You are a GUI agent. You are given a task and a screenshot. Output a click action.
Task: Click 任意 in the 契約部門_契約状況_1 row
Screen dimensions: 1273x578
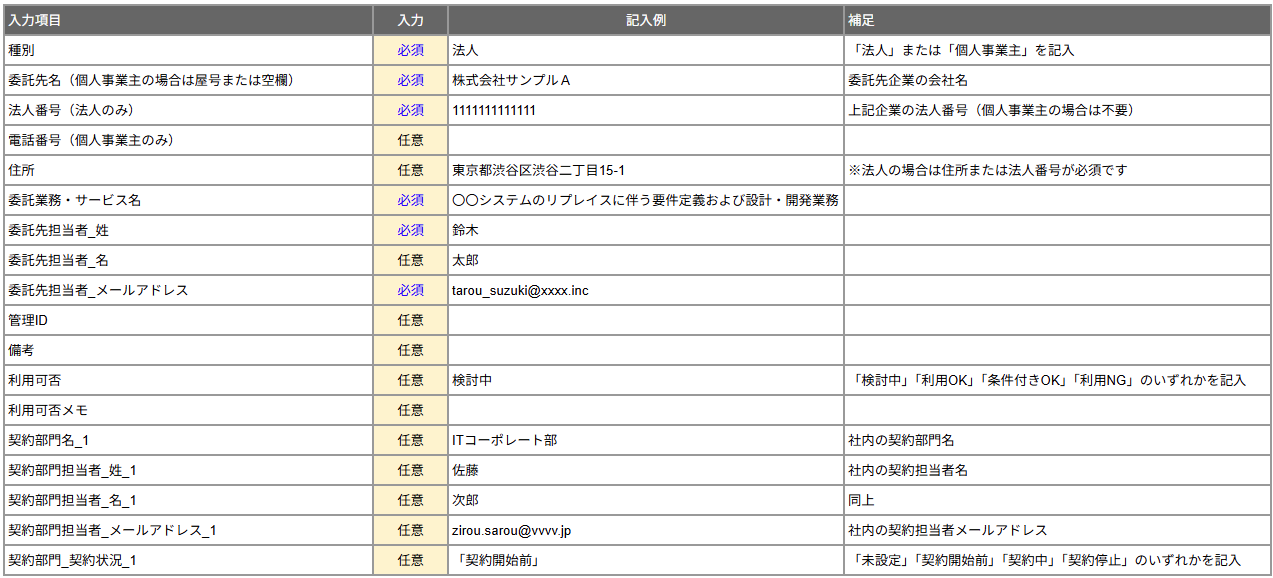click(x=410, y=560)
